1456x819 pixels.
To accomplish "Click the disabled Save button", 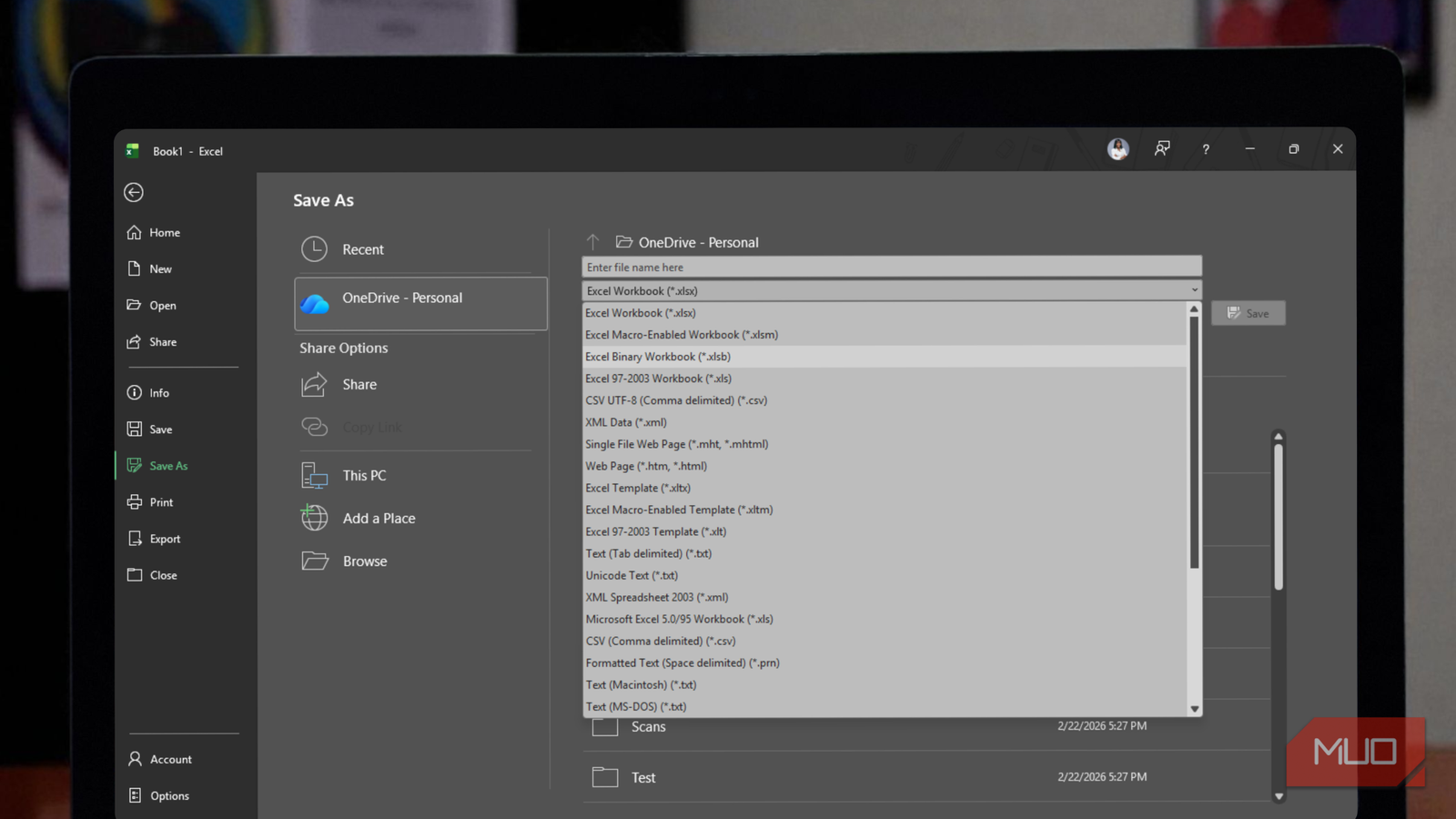I will pos(1249,313).
